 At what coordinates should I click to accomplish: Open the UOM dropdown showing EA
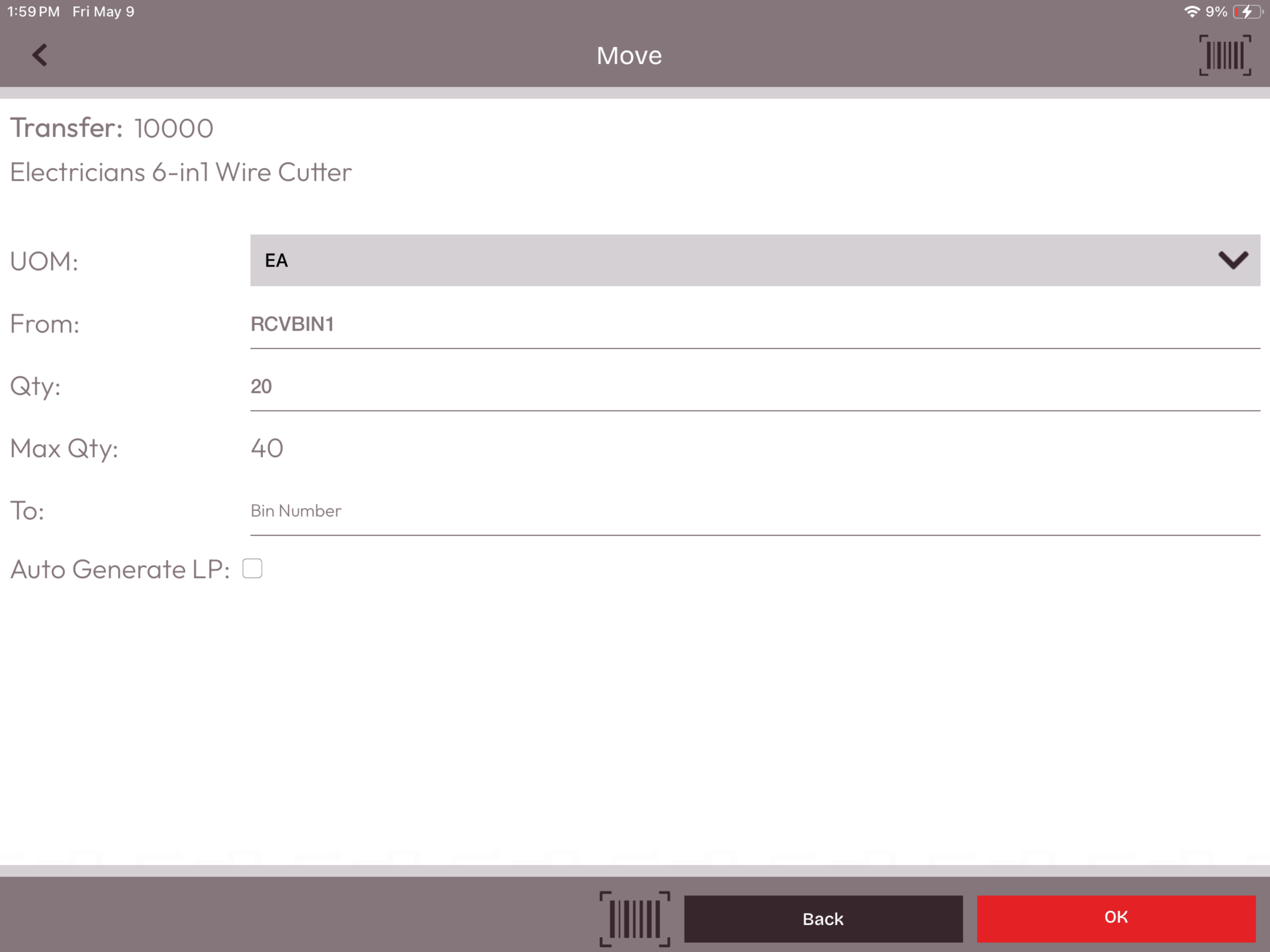[755, 260]
